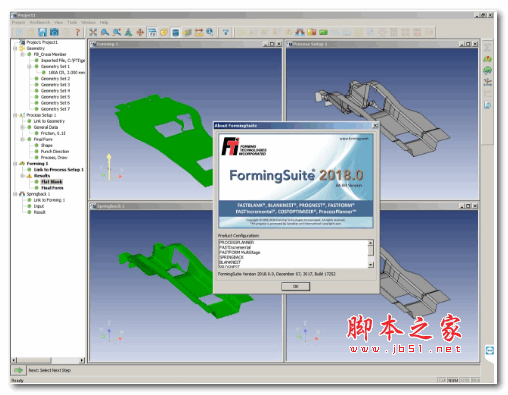
Task: Open the View menu
Action: point(59,22)
